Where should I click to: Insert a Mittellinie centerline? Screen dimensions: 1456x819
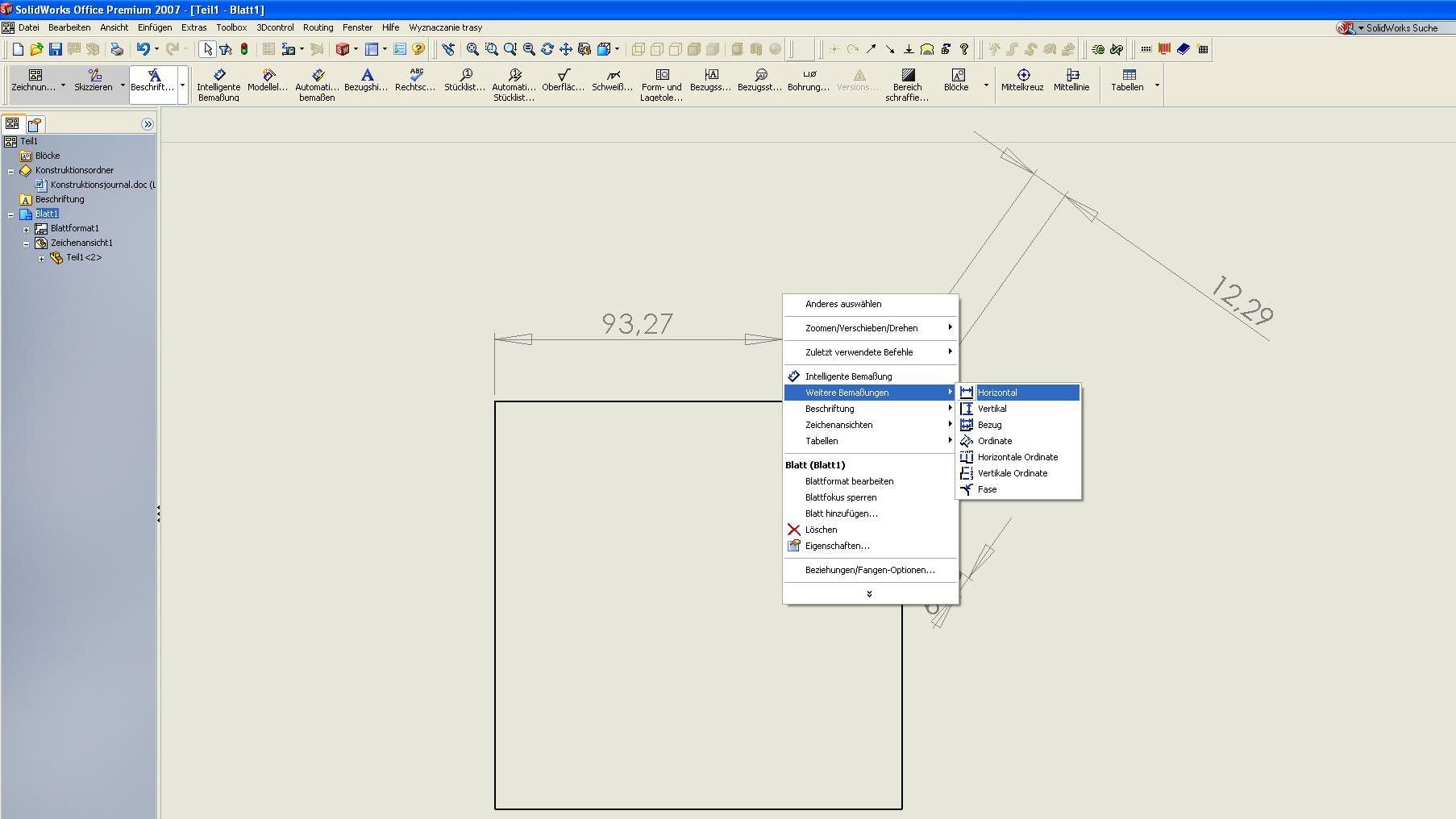[x=1071, y=81]
